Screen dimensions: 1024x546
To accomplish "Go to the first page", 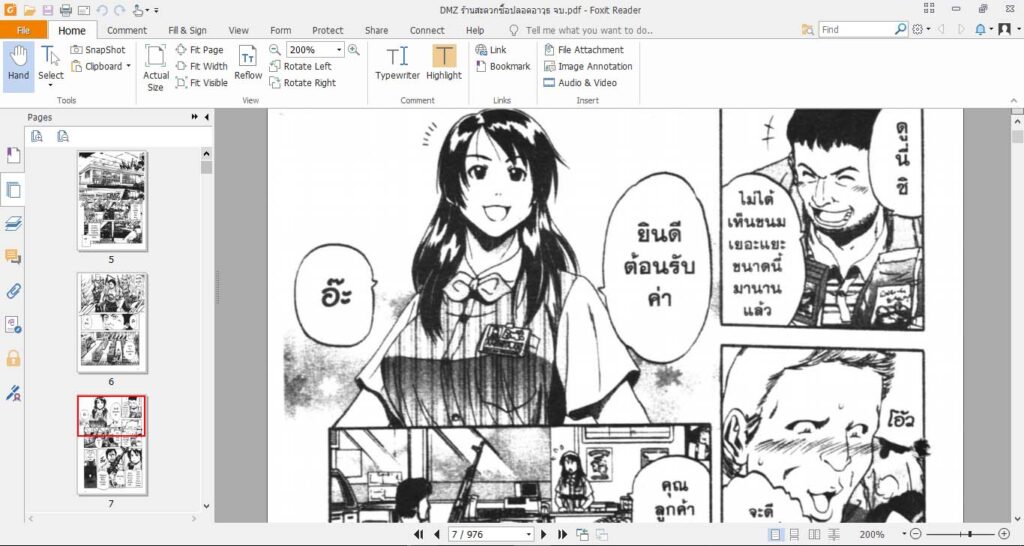I will [x=419, y=534].
